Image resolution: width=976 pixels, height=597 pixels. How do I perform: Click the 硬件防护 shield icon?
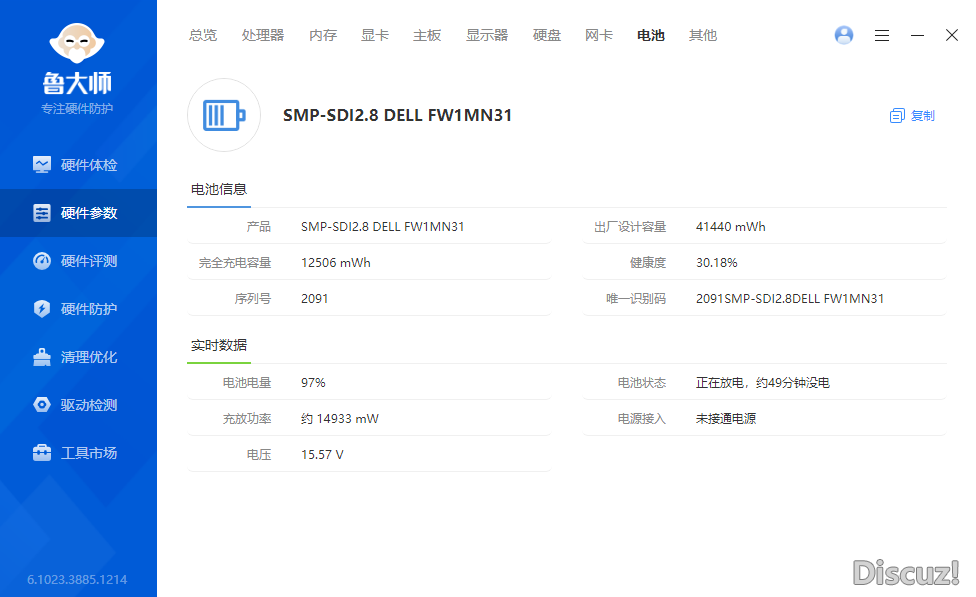pyautogui.click(x=42, y=309)
